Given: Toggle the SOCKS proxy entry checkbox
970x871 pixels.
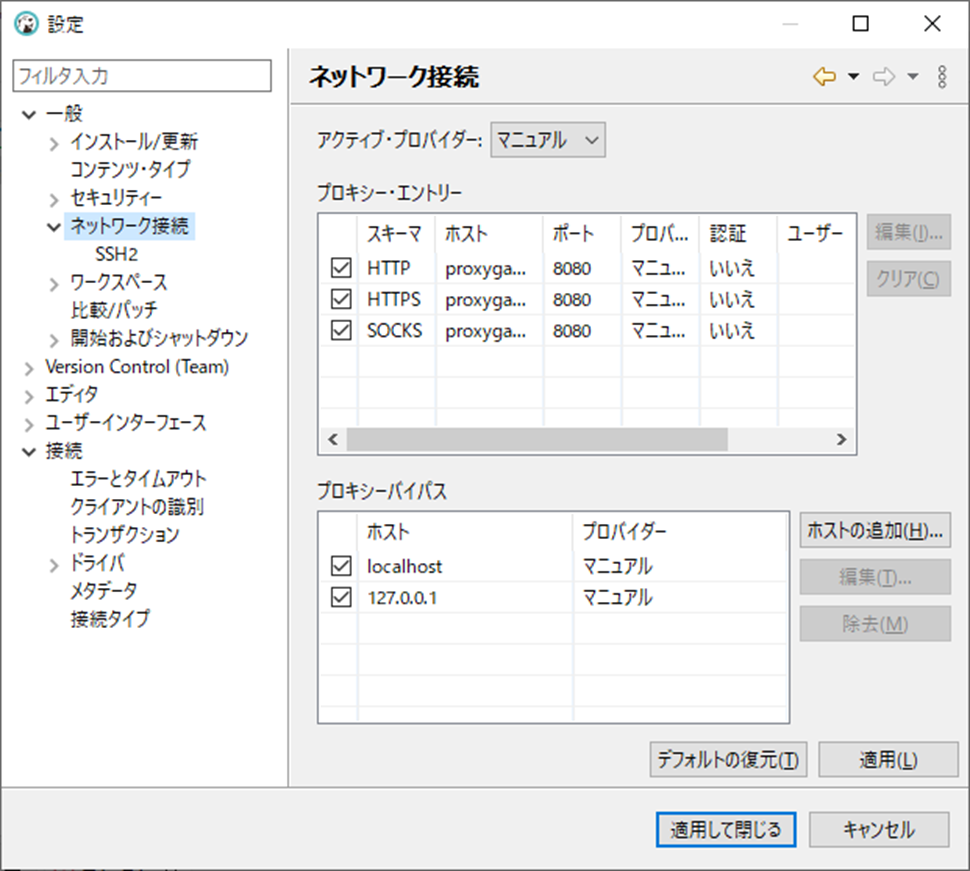Looking at the screenshot, I should point(341,330).
